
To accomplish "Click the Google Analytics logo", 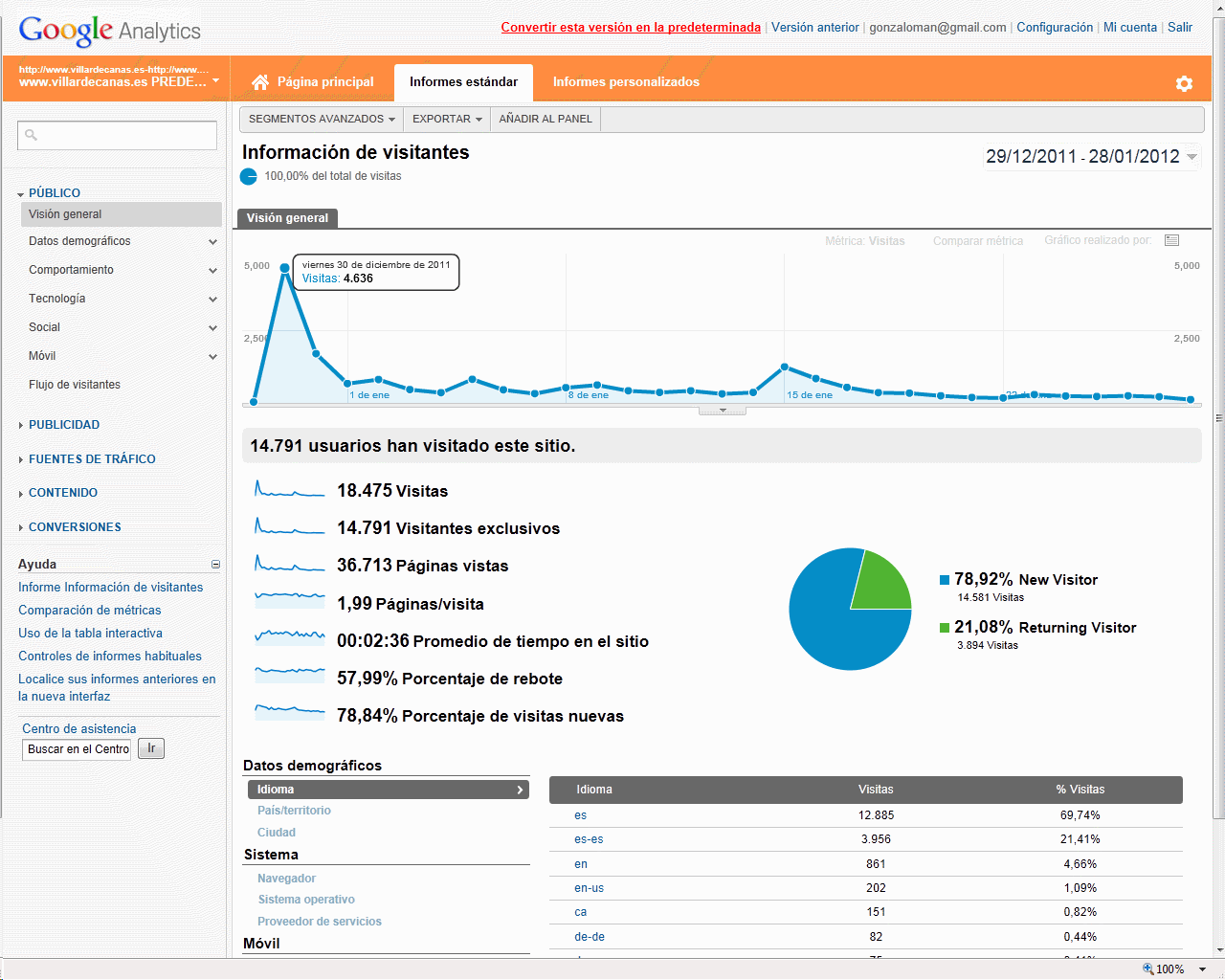I will (110, 31).
